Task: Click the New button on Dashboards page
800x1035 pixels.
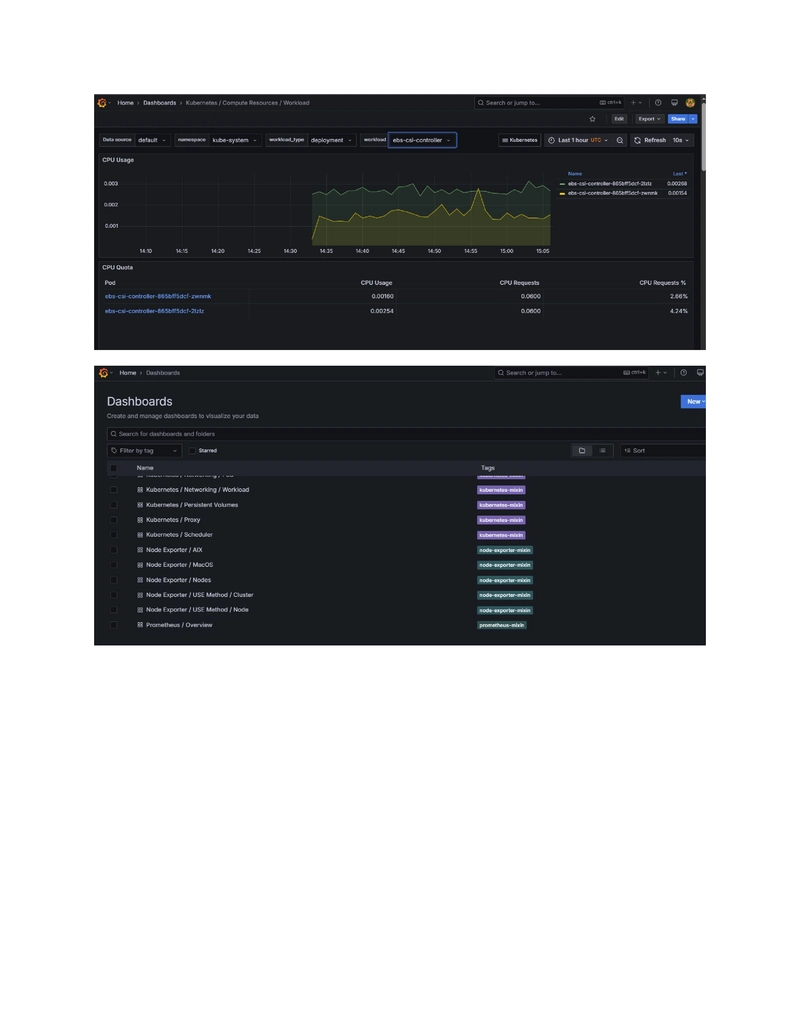Action: tap(694, 401)
